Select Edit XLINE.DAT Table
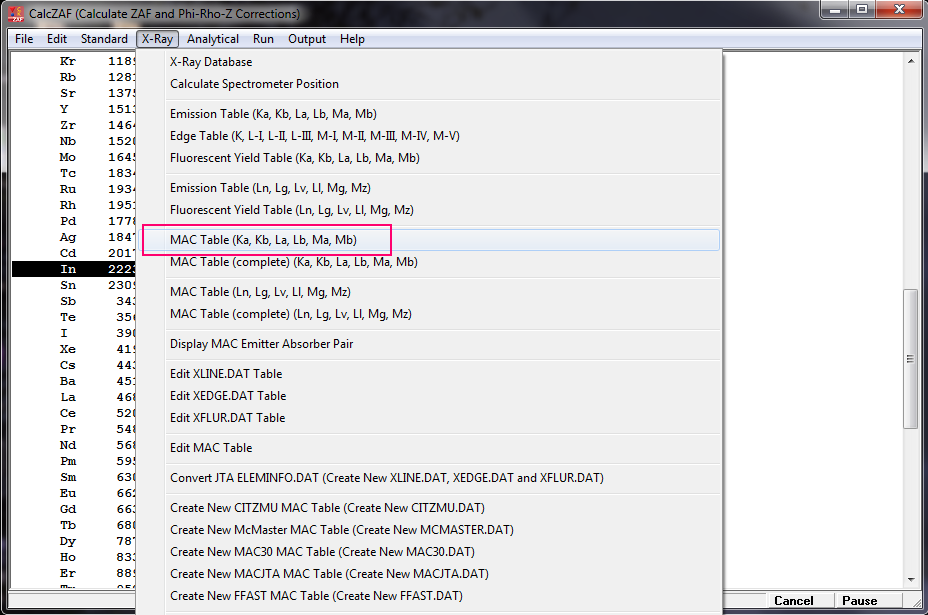 (226, 374)
